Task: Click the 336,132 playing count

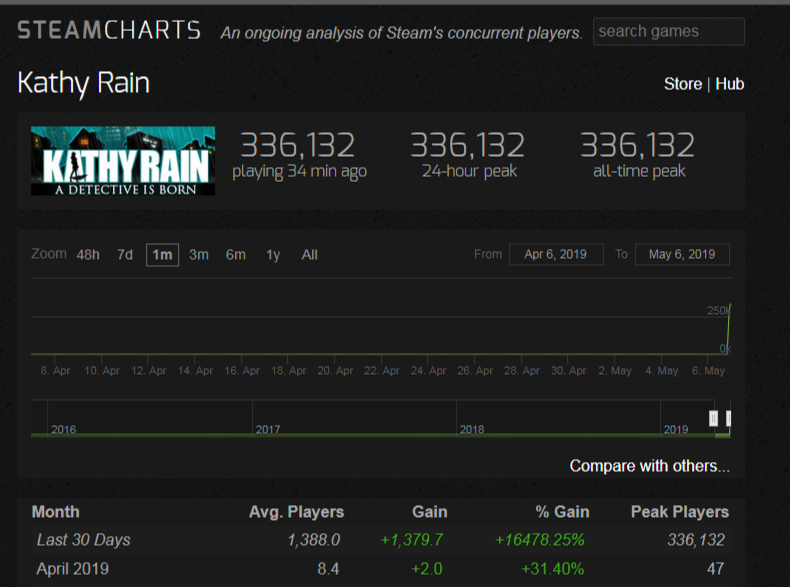Action: tap(297, 145)
